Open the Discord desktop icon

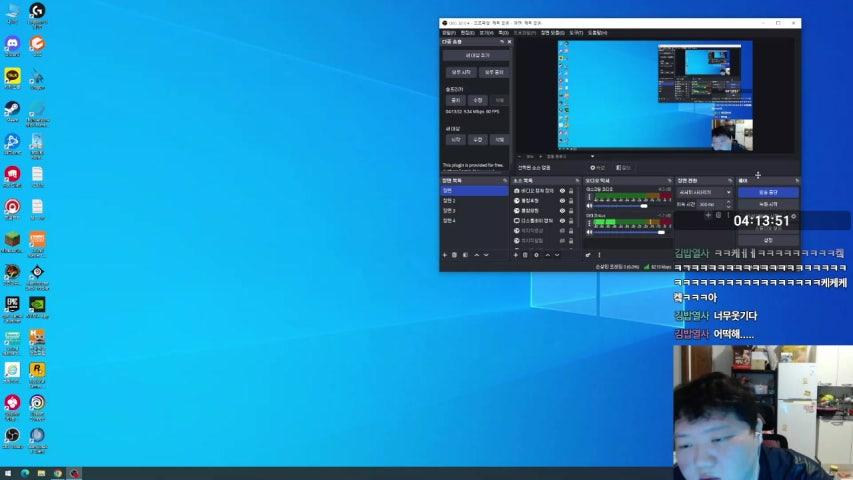12,44
